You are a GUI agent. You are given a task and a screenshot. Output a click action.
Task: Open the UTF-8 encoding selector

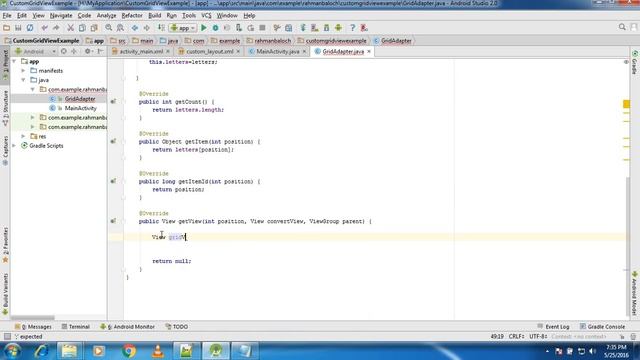(538, 337)
